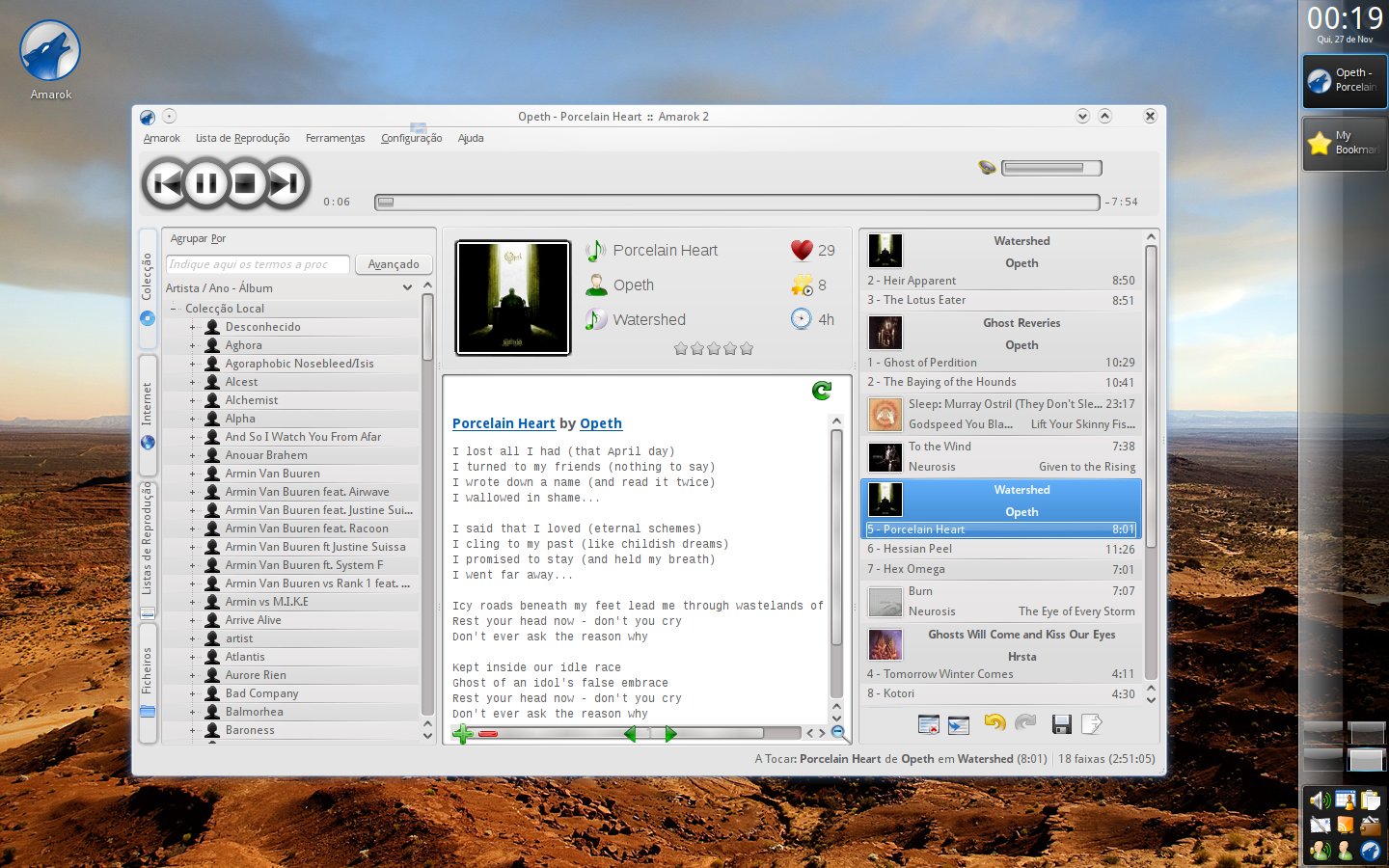The image size is (1389, 868).
Task: Select track 6 - Hessian Peel
Action: point(1000,549)
